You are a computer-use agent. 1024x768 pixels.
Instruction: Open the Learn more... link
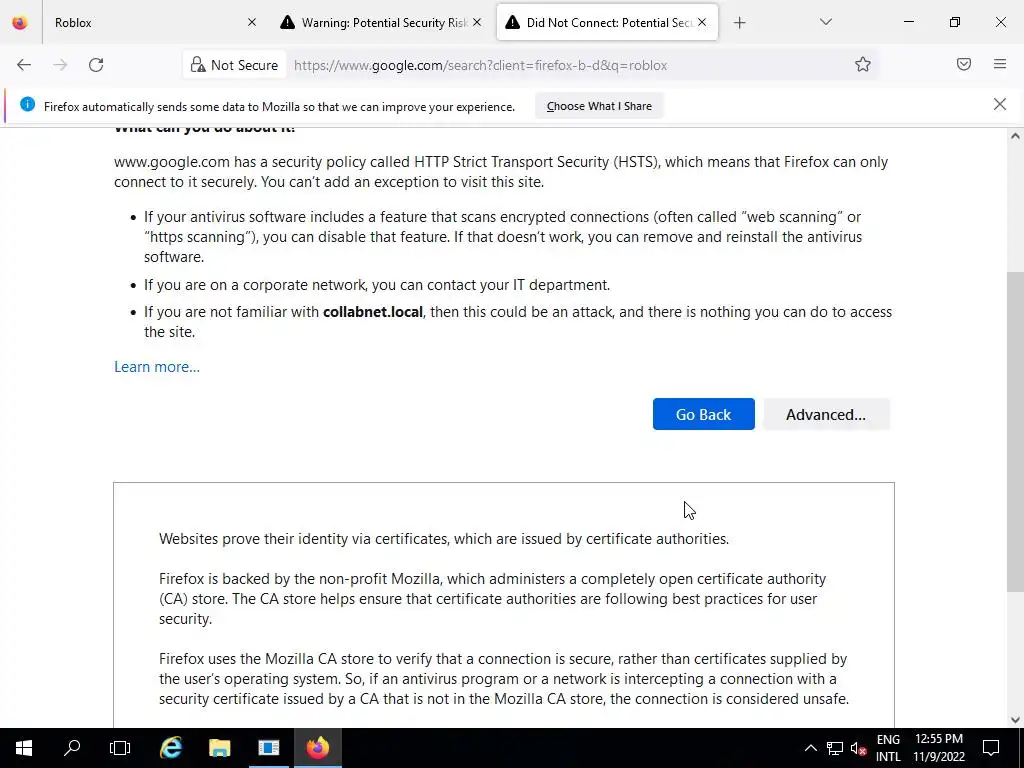[x=157, y=367]
